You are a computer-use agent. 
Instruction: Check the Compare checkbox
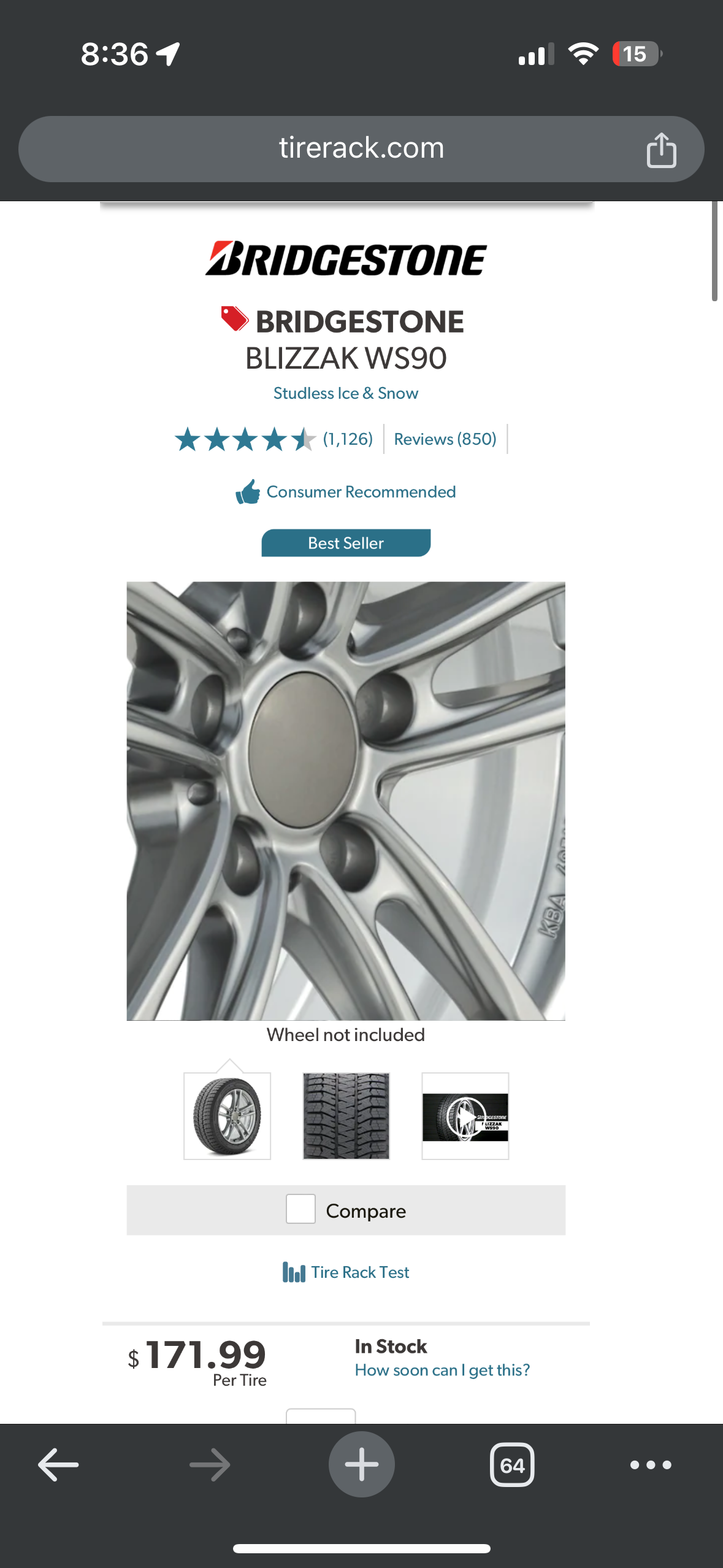pyautogui.click(x=300, y=1209)
